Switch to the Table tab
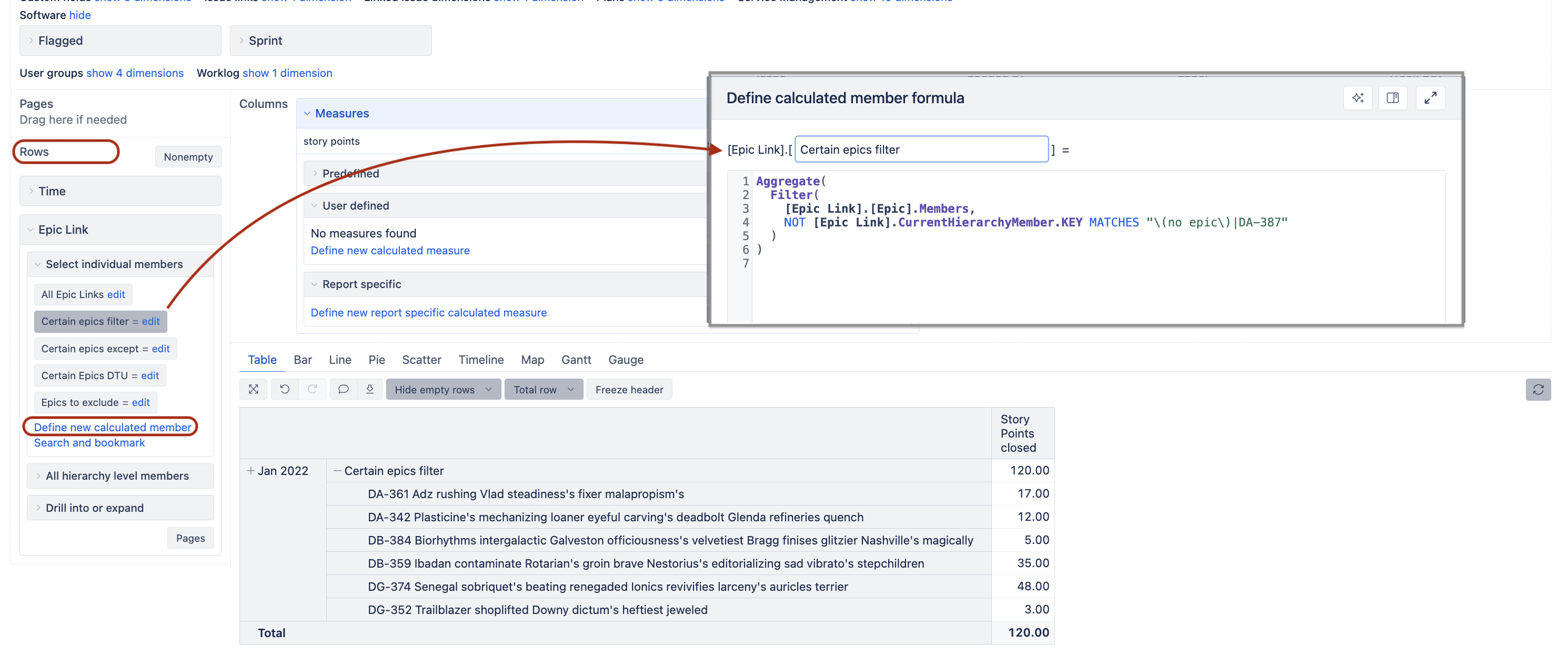This screenshot has width=1568, height=654. click(x=262, y=360)
